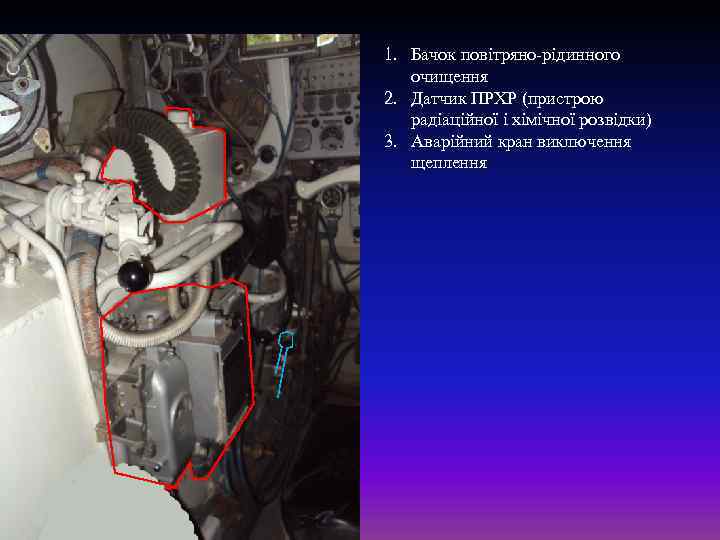Click the text 'Датчик ПРХР (пристрою'

[507, 99]
